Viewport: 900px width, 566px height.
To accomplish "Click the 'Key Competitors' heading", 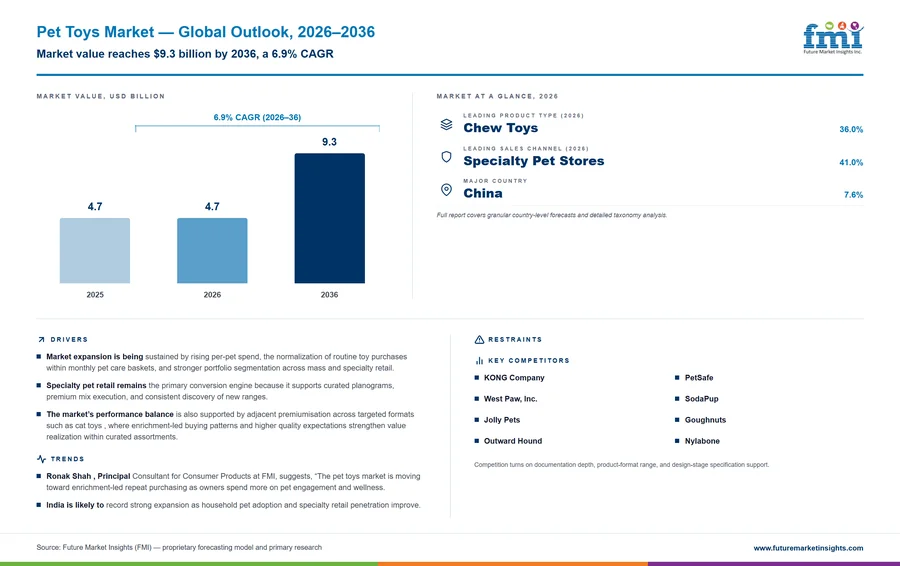I will coord(529,360).
